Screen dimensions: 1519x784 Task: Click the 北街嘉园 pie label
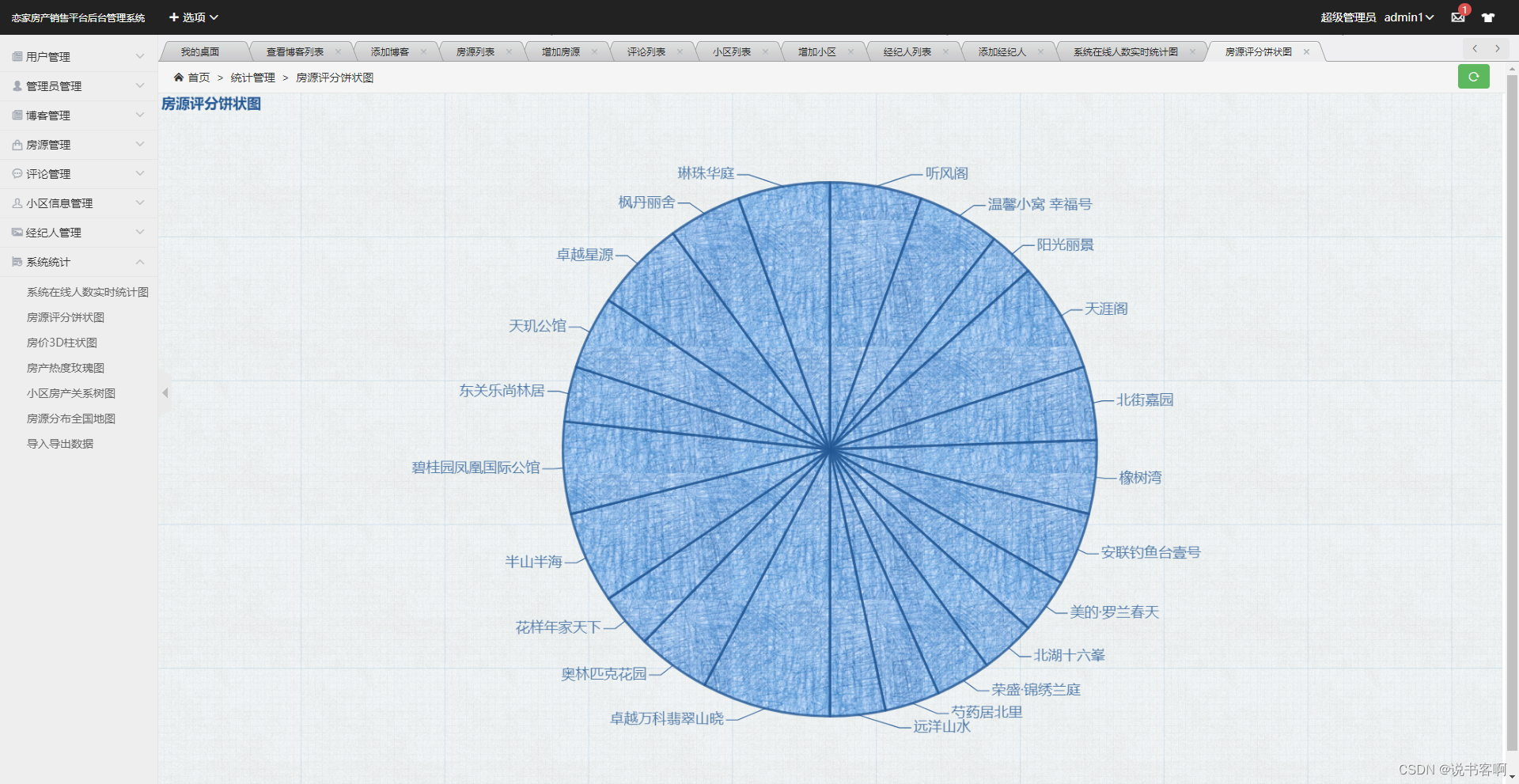(x=1145, y=400)
